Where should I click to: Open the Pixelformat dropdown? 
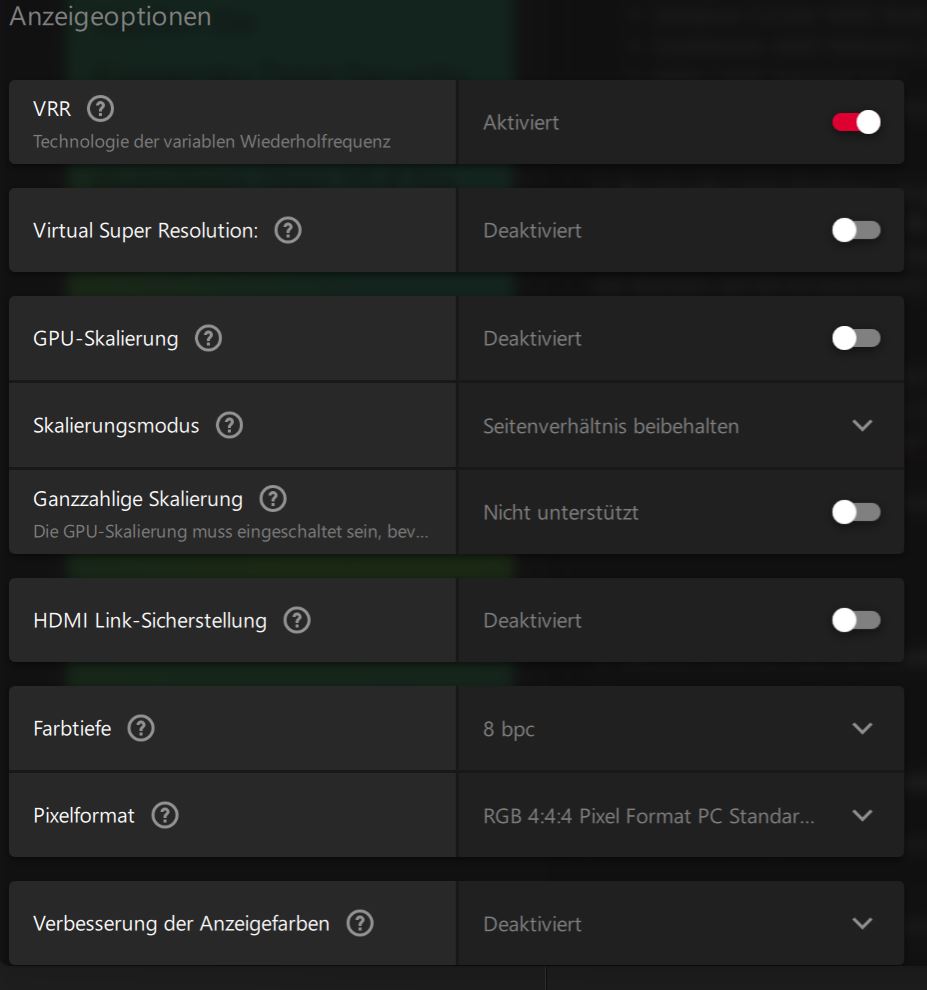[862, 815]
